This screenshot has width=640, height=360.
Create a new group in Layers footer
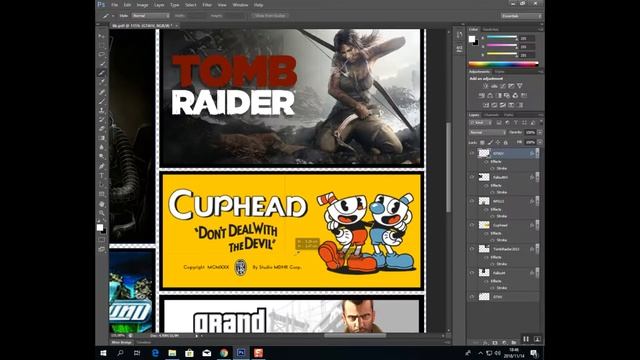point(513,342)
